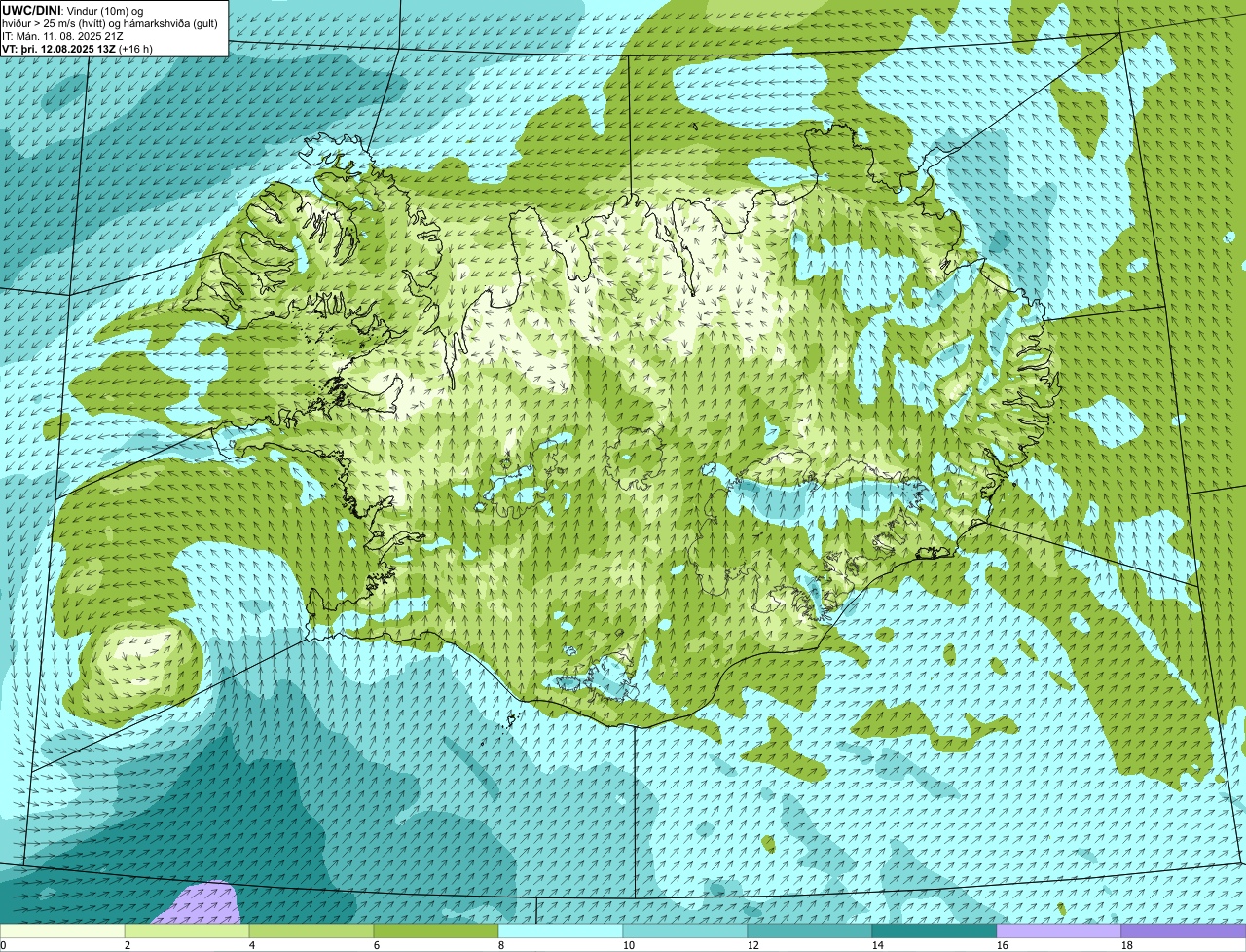This screenshot has width=1246, height=952.
Task: Click the 'IT: Mán. 11. 08. 2025 21Z' line
Action: coord(62,35)
